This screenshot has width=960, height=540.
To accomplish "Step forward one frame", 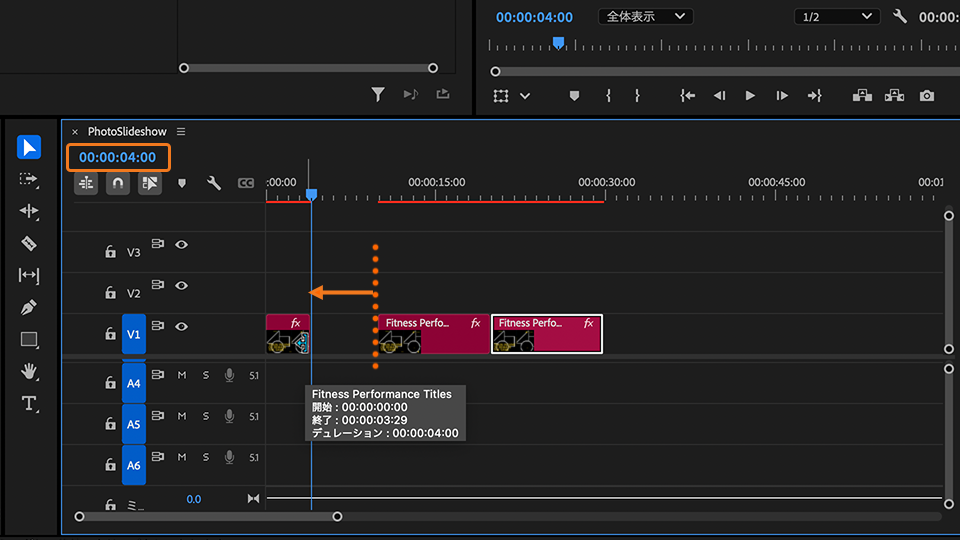I will click(782, 96).
